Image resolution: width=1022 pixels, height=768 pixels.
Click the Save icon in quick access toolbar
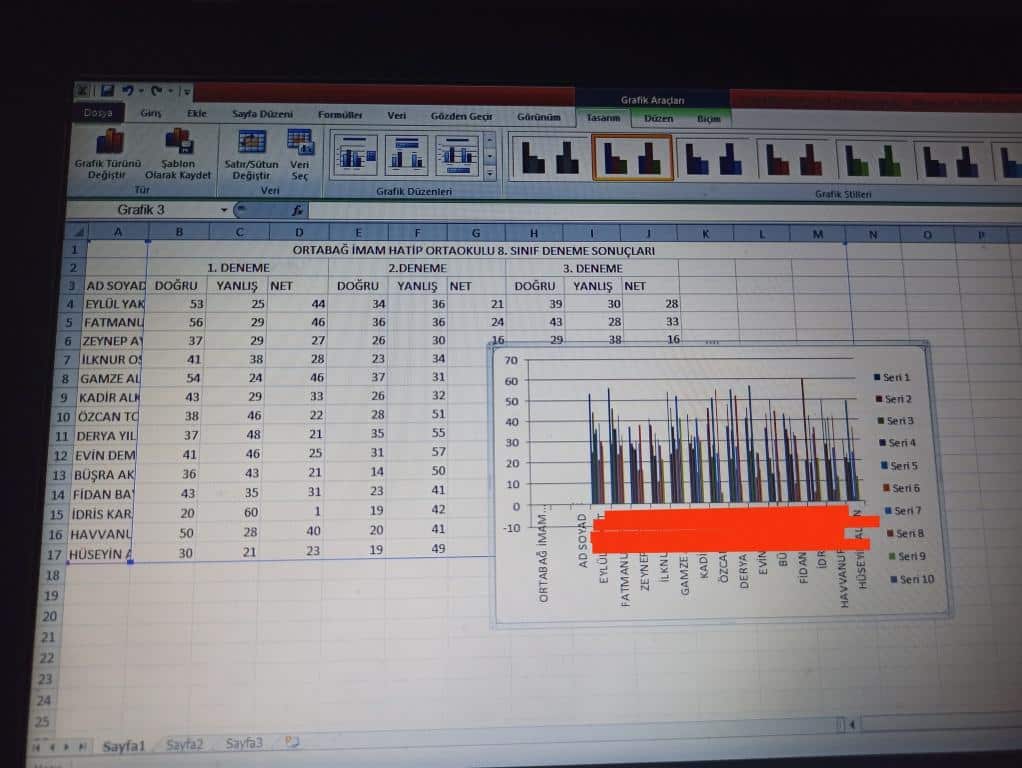coord(106,92)
